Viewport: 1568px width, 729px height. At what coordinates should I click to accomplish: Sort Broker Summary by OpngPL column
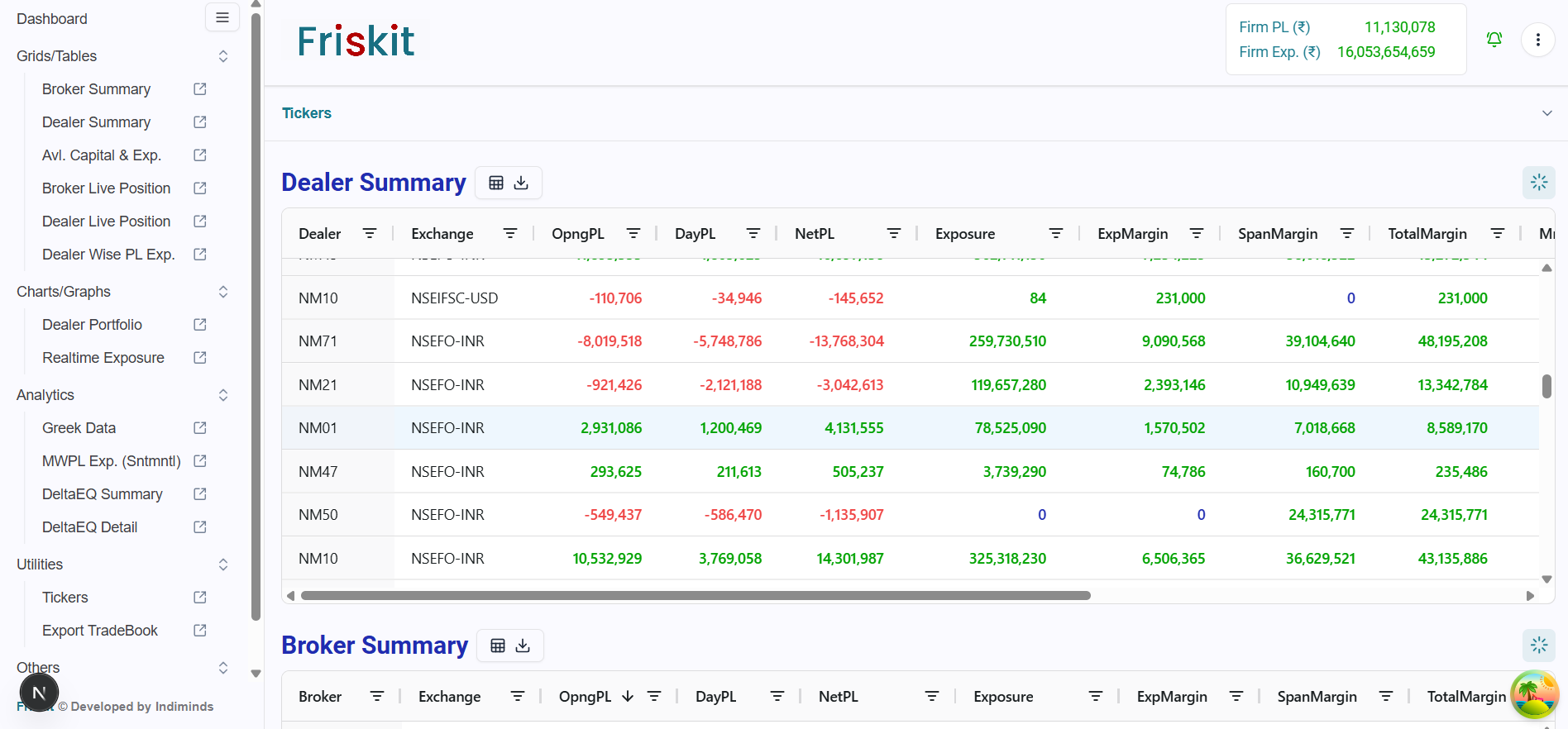(586, 697)
